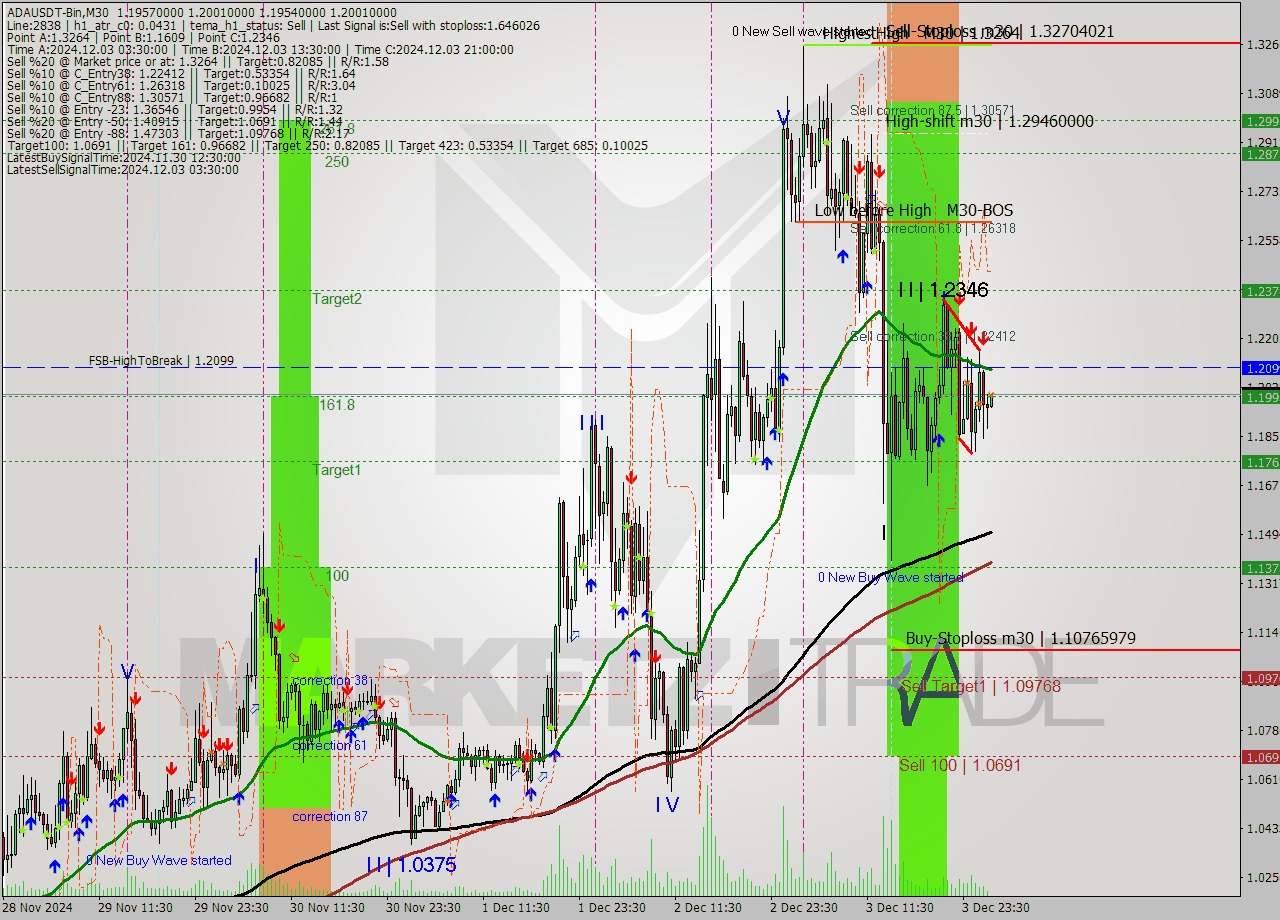Viewport: 1280px width, 920px height.
Task: Select the 'Sell %20 @ Entry -50' line
Action: point(174,121)
